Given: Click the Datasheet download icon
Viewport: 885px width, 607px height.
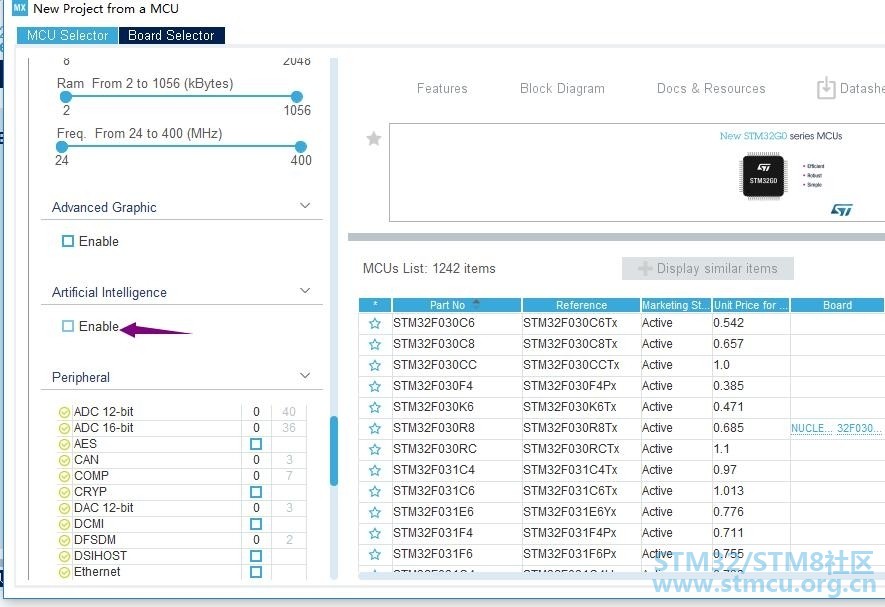Looking at the screenshot, I should (826, 88).
